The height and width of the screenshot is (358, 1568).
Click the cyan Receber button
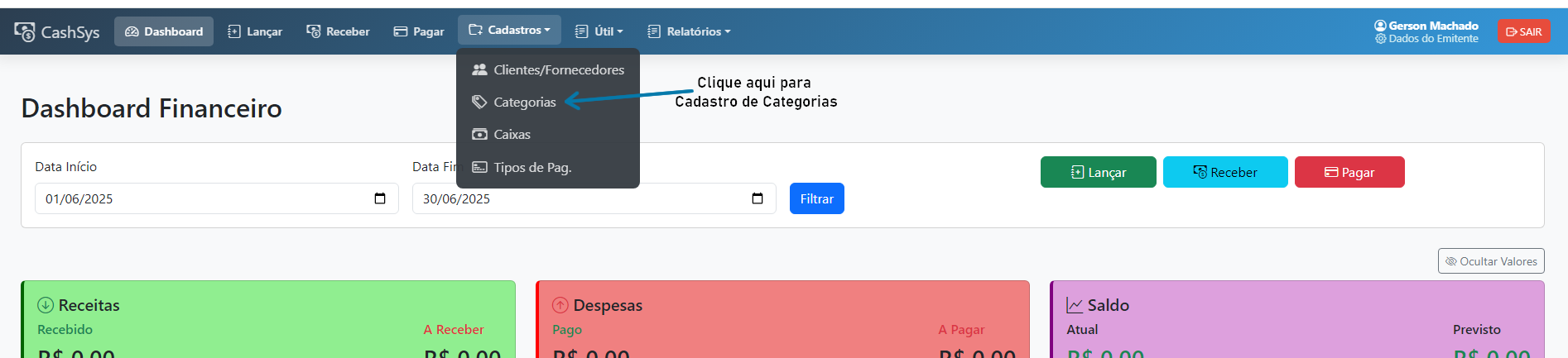[1225, 172]
